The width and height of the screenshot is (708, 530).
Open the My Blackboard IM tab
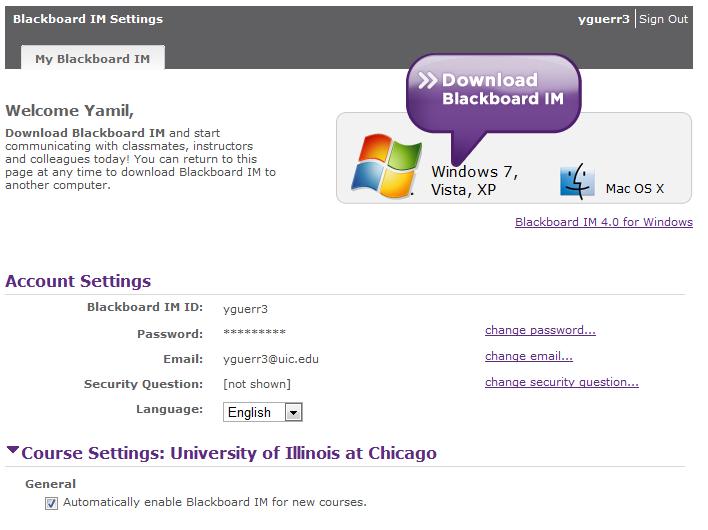point(93,58)
